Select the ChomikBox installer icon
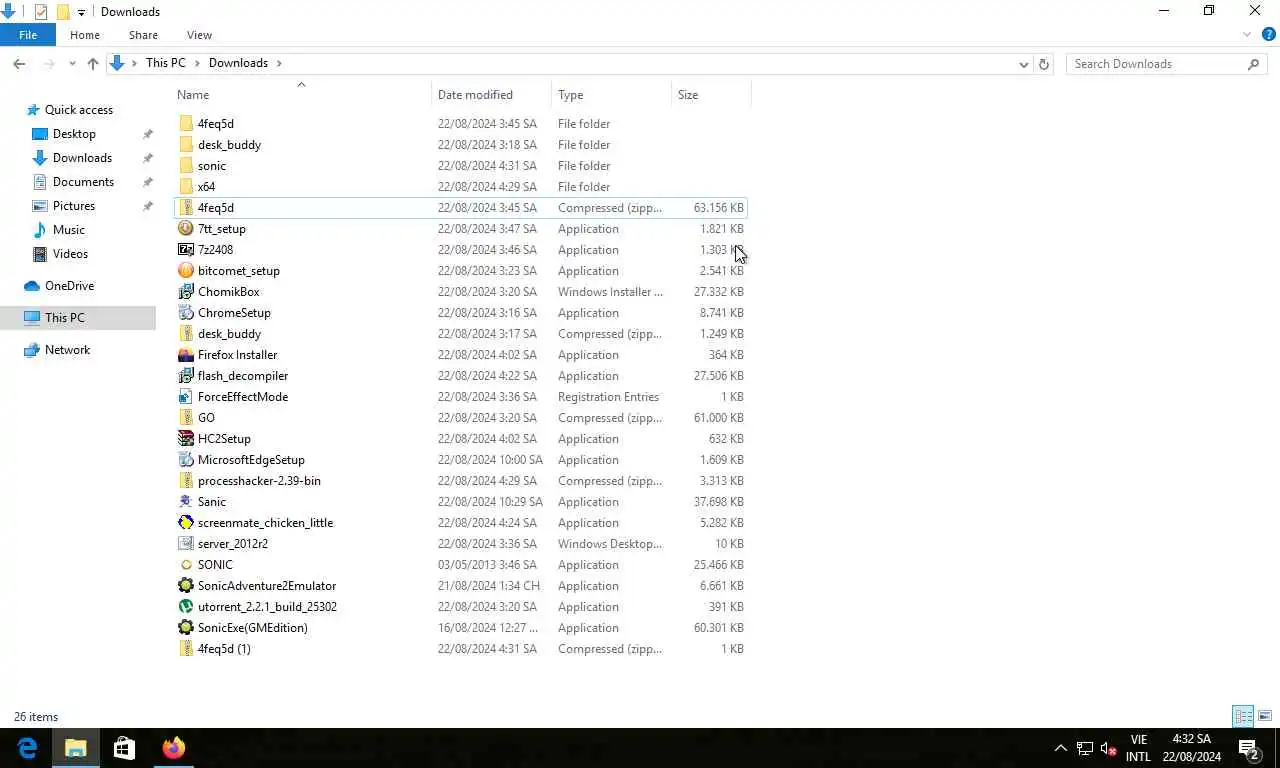 (x=186, y=292)
